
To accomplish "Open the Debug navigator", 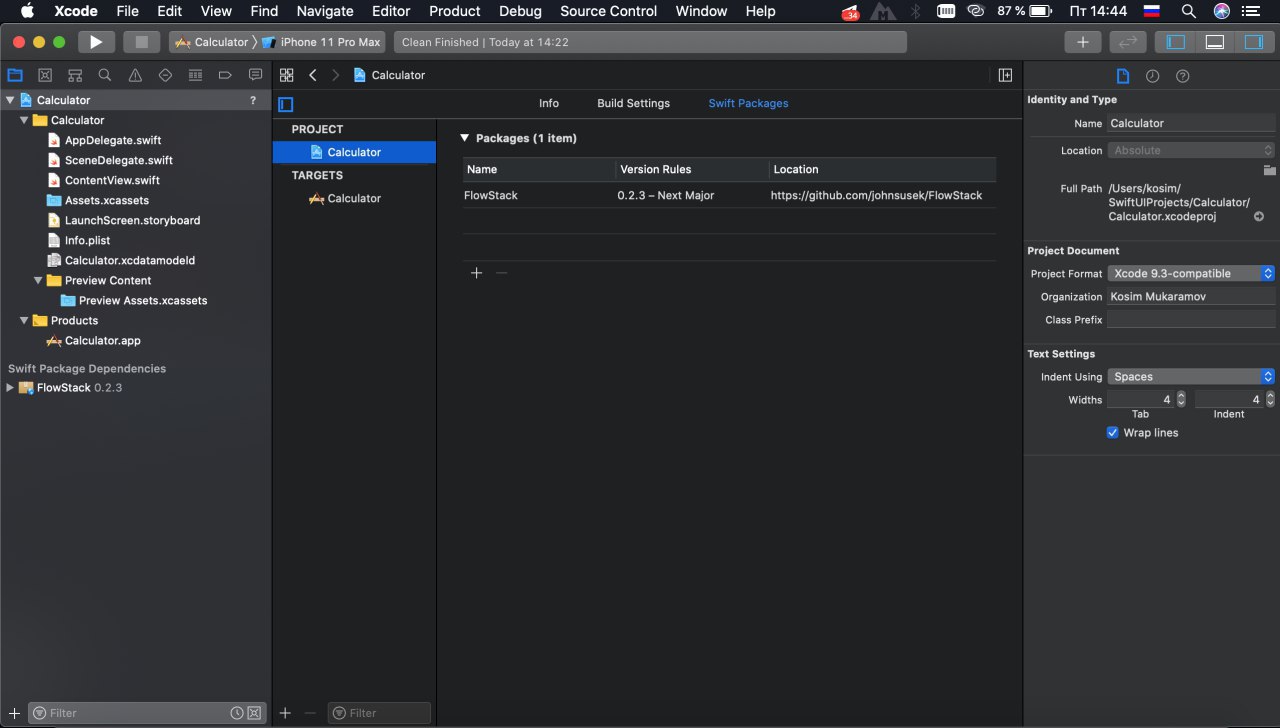I will 195,75.
